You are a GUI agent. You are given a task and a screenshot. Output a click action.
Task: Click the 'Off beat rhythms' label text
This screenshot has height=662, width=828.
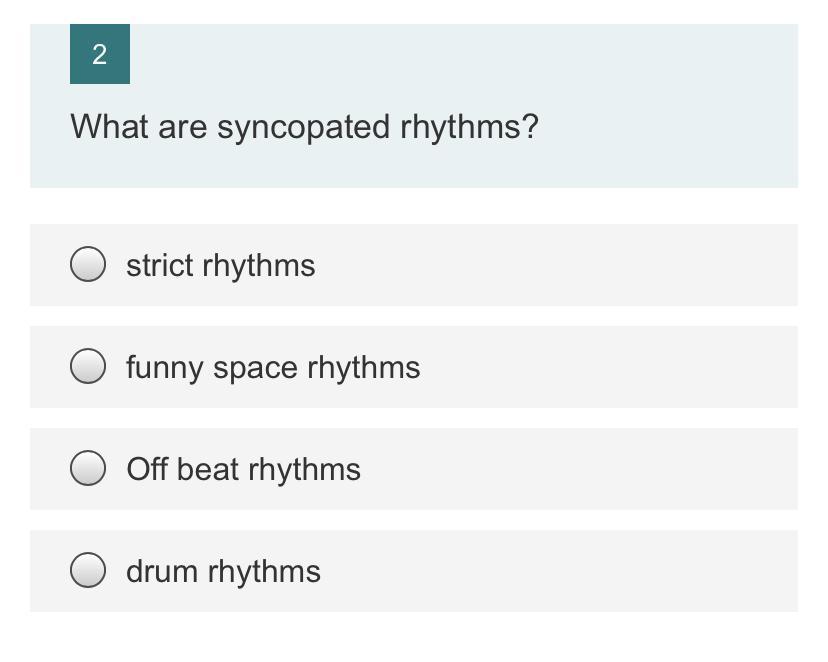243,470
